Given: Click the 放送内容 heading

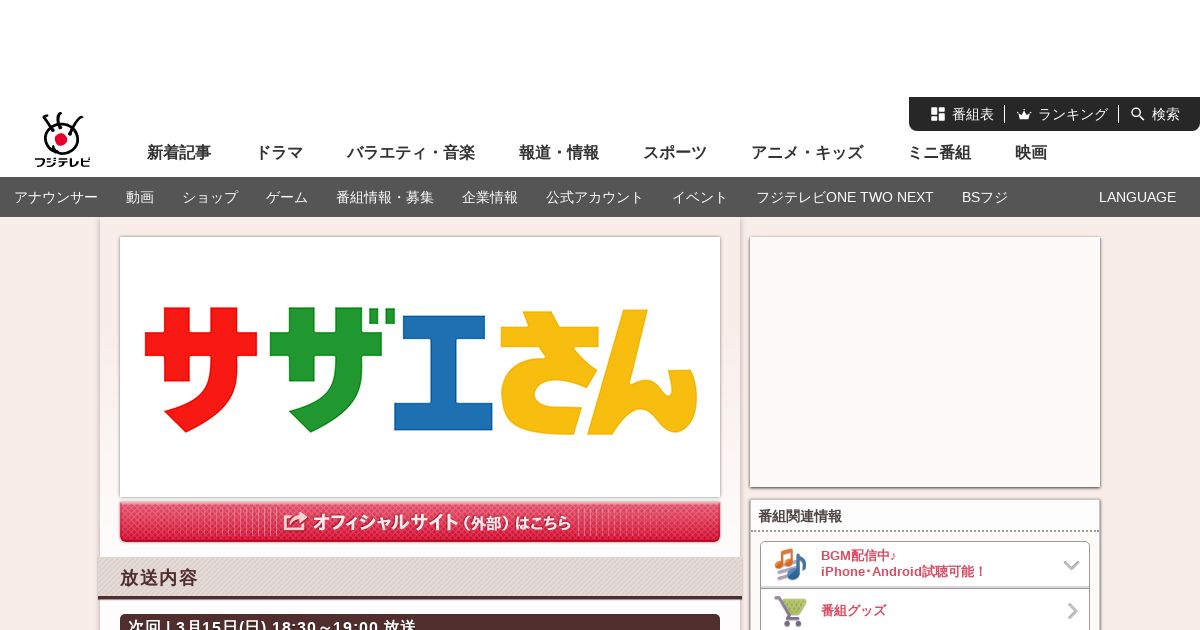Looking at the screenshot, I should point(159,577).
